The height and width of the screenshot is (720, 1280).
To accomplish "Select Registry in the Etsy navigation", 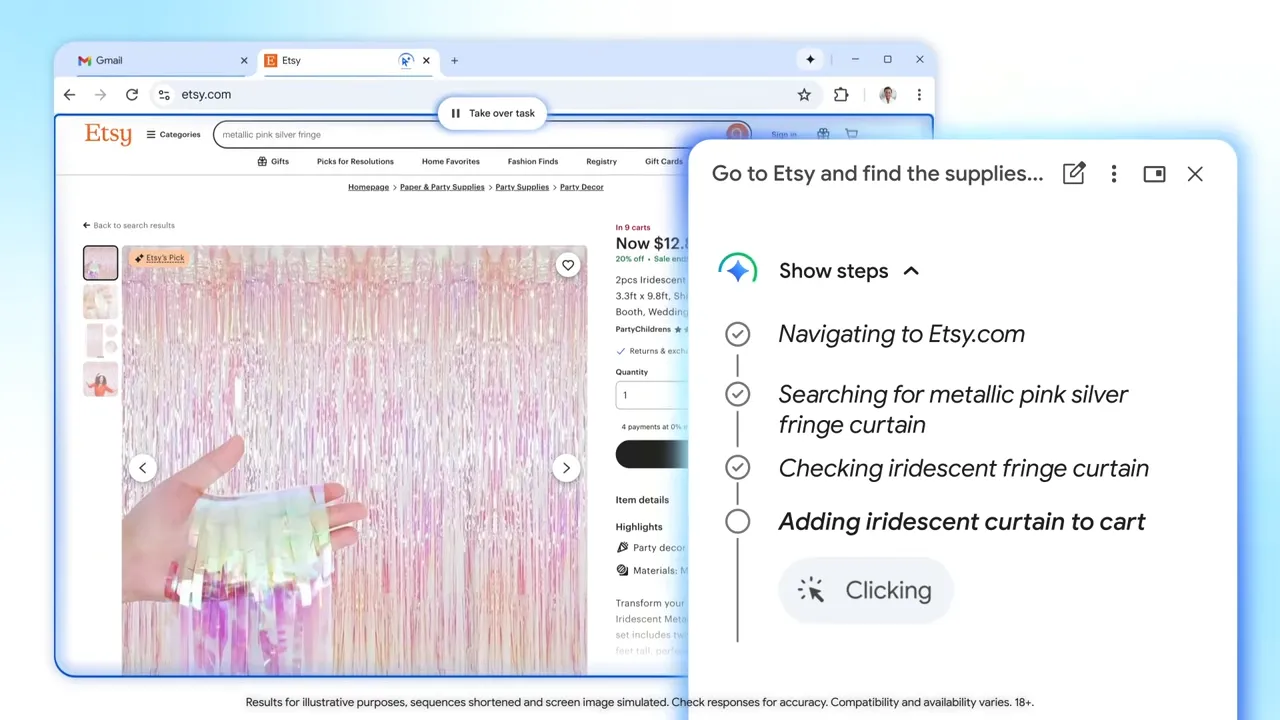I will tap(601, 161).
